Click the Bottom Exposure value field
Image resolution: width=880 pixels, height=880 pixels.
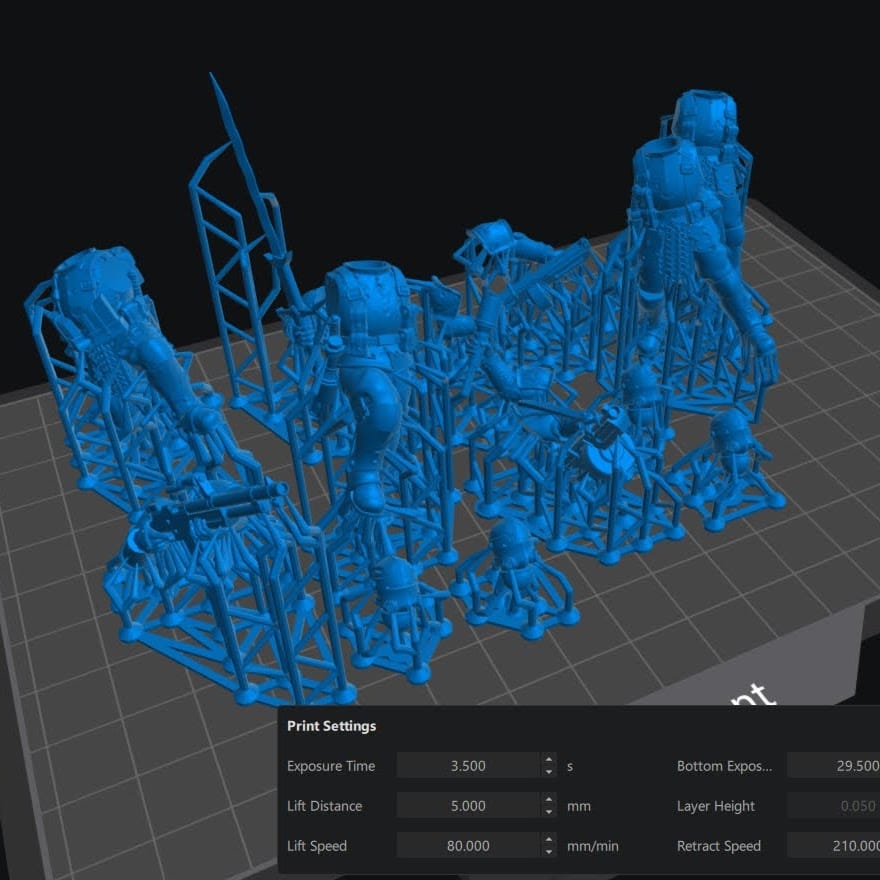point(833,766)
